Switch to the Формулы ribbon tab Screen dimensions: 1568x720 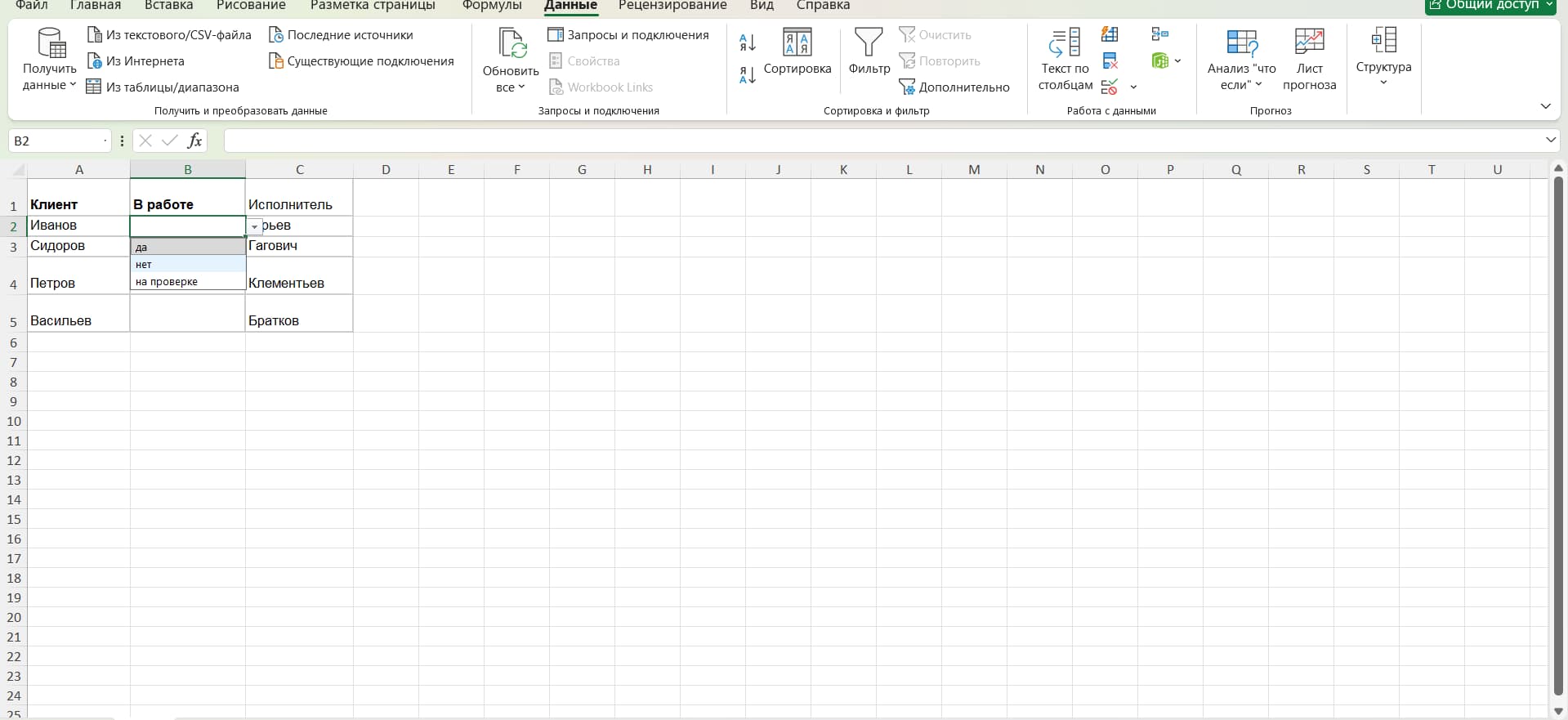(x=492, y=6)
